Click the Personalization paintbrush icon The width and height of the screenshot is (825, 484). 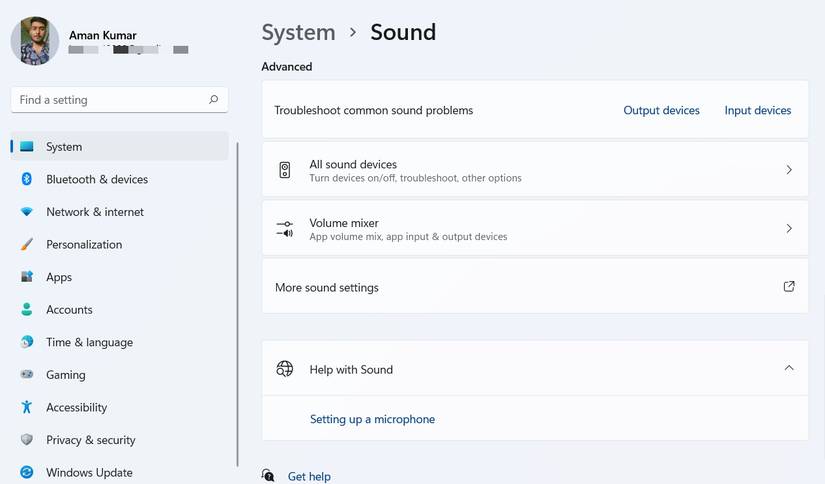[x=27, y=244]
